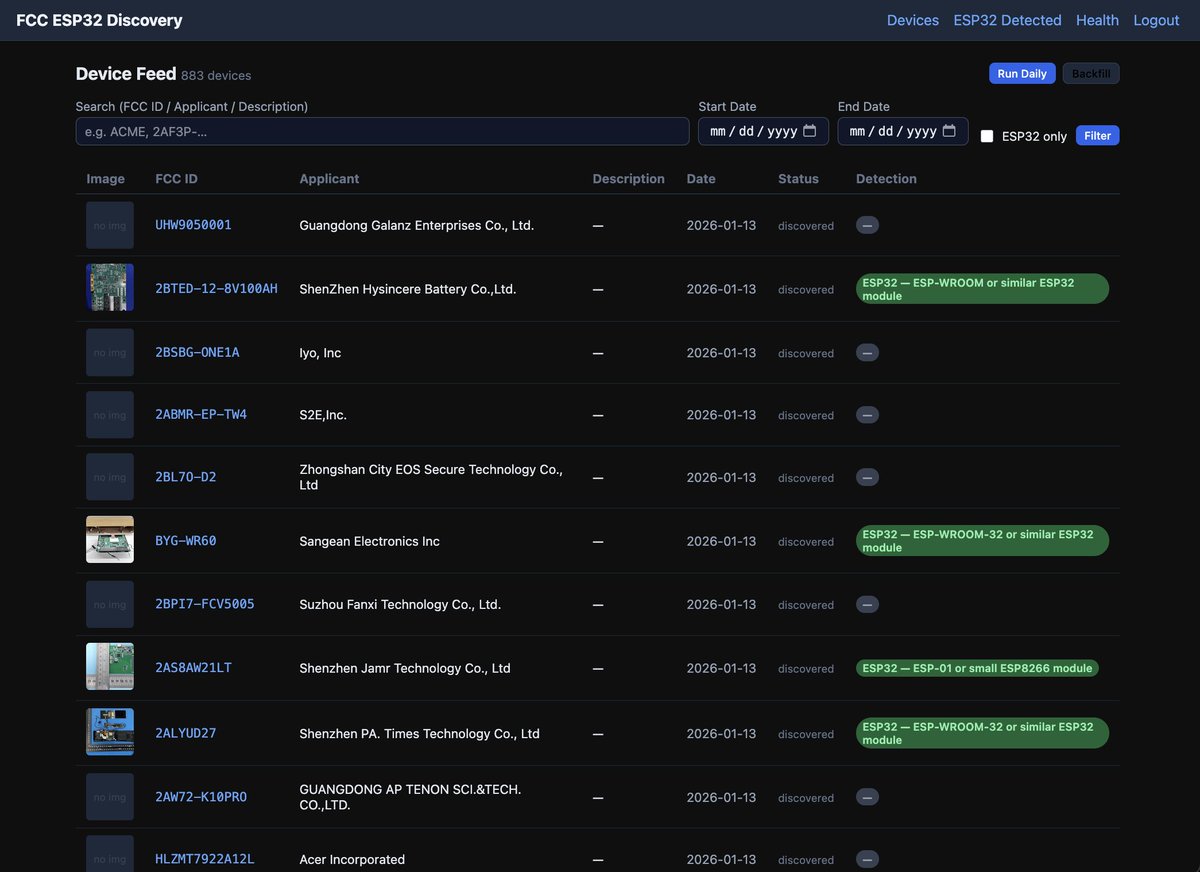Click the Applicant column header
This screenshot has height=872, width=1200.
[329, 179]
